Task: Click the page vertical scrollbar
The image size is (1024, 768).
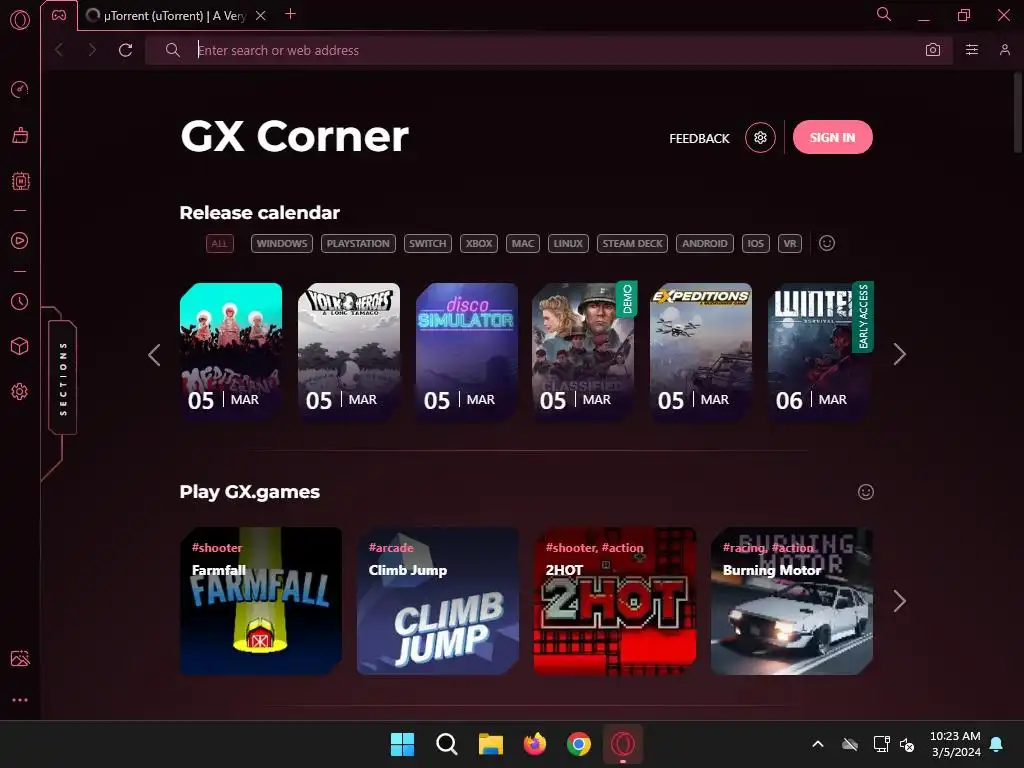Action: coord(1017,112)
